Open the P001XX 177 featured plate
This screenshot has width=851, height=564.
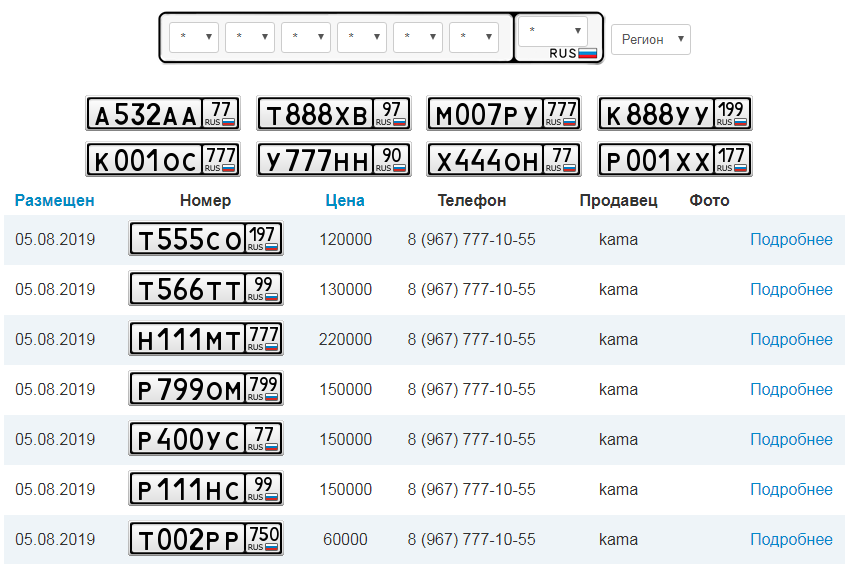(x=675, y=160)
